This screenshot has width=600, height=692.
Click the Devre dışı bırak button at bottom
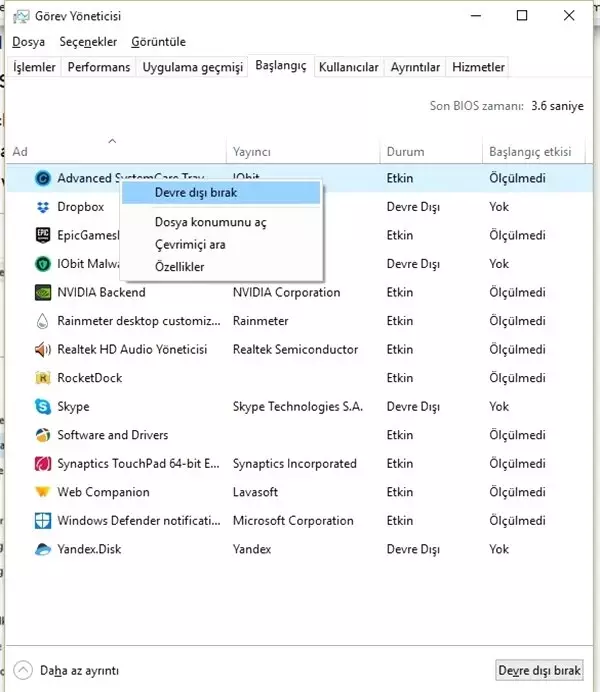(x=539, y=671)
